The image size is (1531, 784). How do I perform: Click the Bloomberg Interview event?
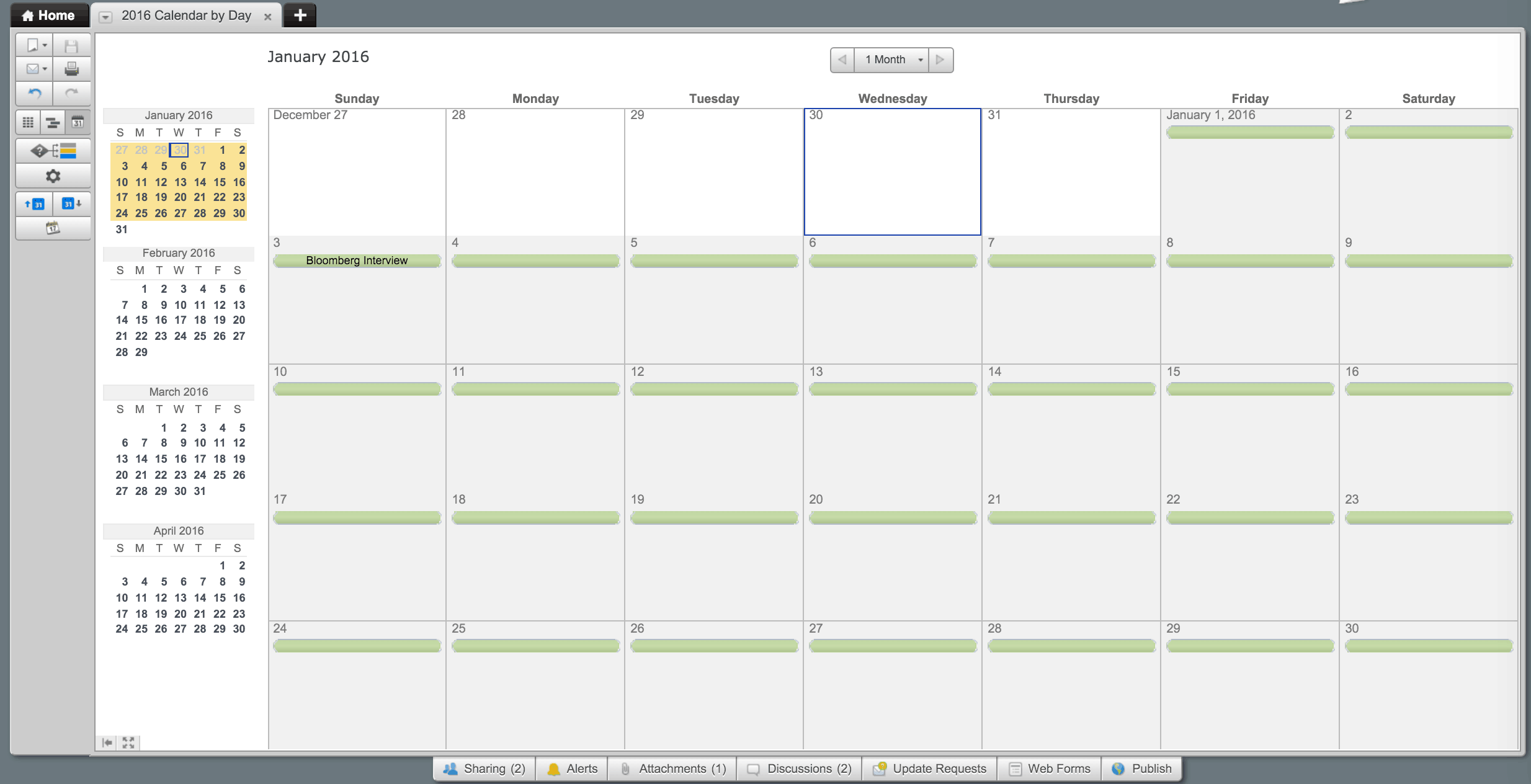(357, 261)
